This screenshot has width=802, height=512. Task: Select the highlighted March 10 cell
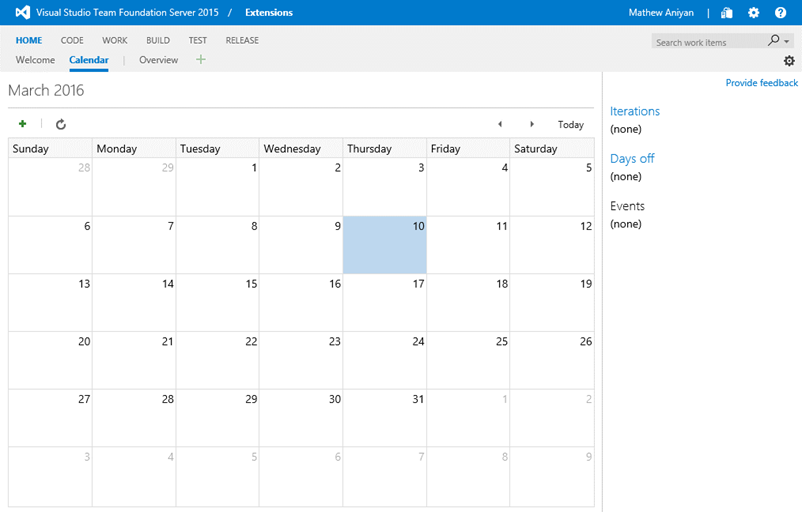[x=385, y=244]
